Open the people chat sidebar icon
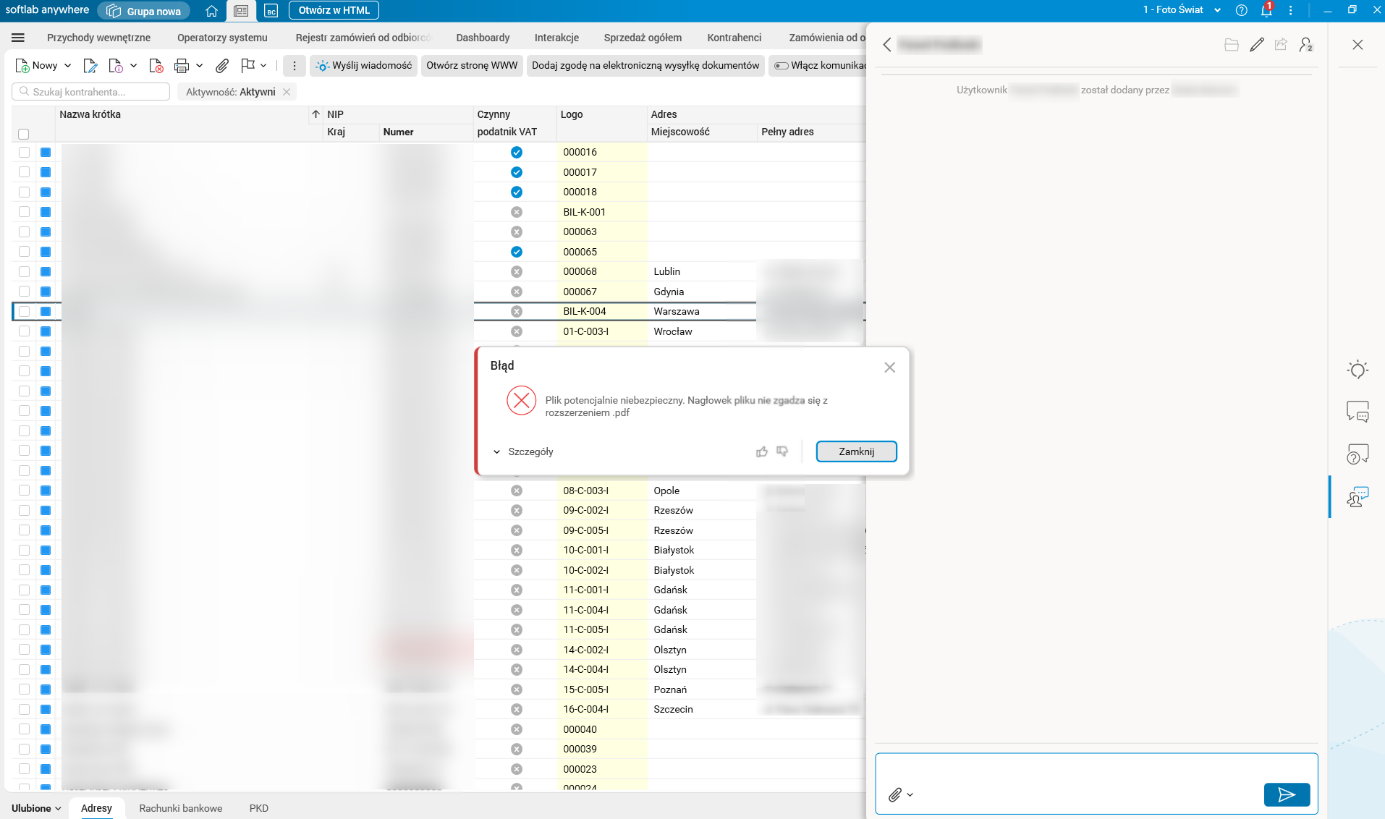The height and width of the screenshot is (819, 1385). click(1357, 497)
